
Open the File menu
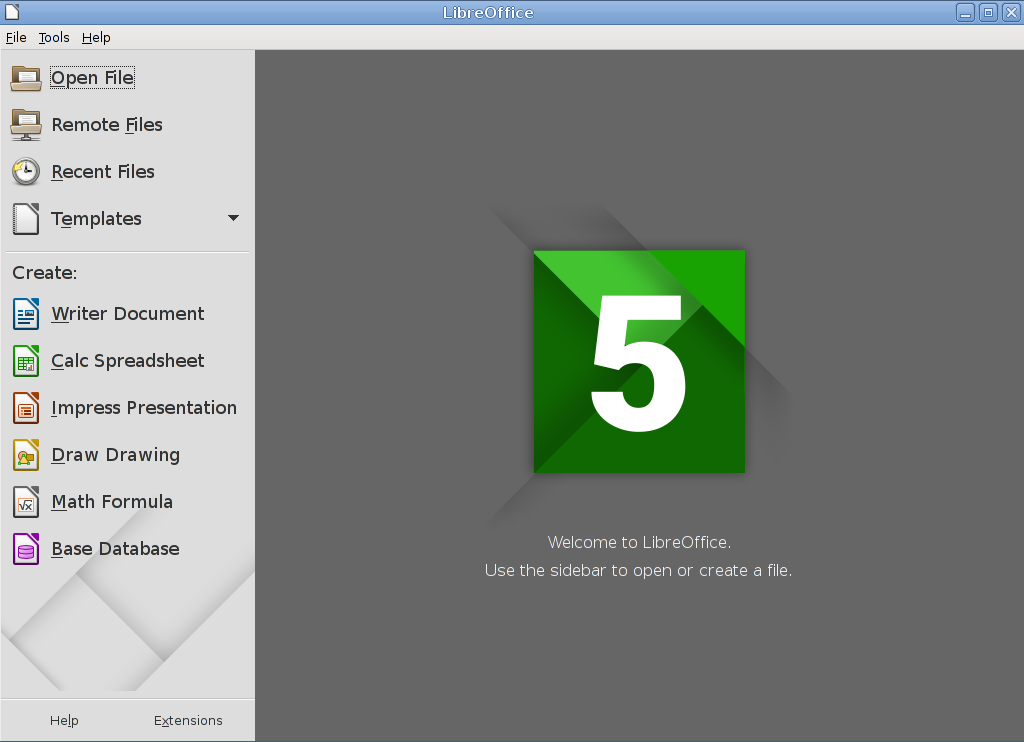click(x=16, y=38)
